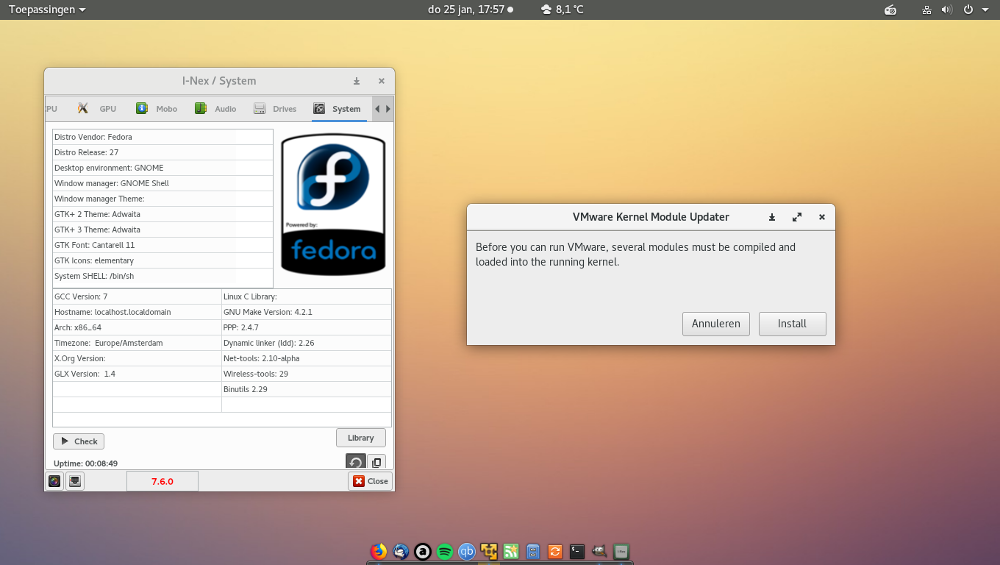Switch to the Audio tab
The width and height of the screenshot is (1000, 565).
[x=216, y=108]
